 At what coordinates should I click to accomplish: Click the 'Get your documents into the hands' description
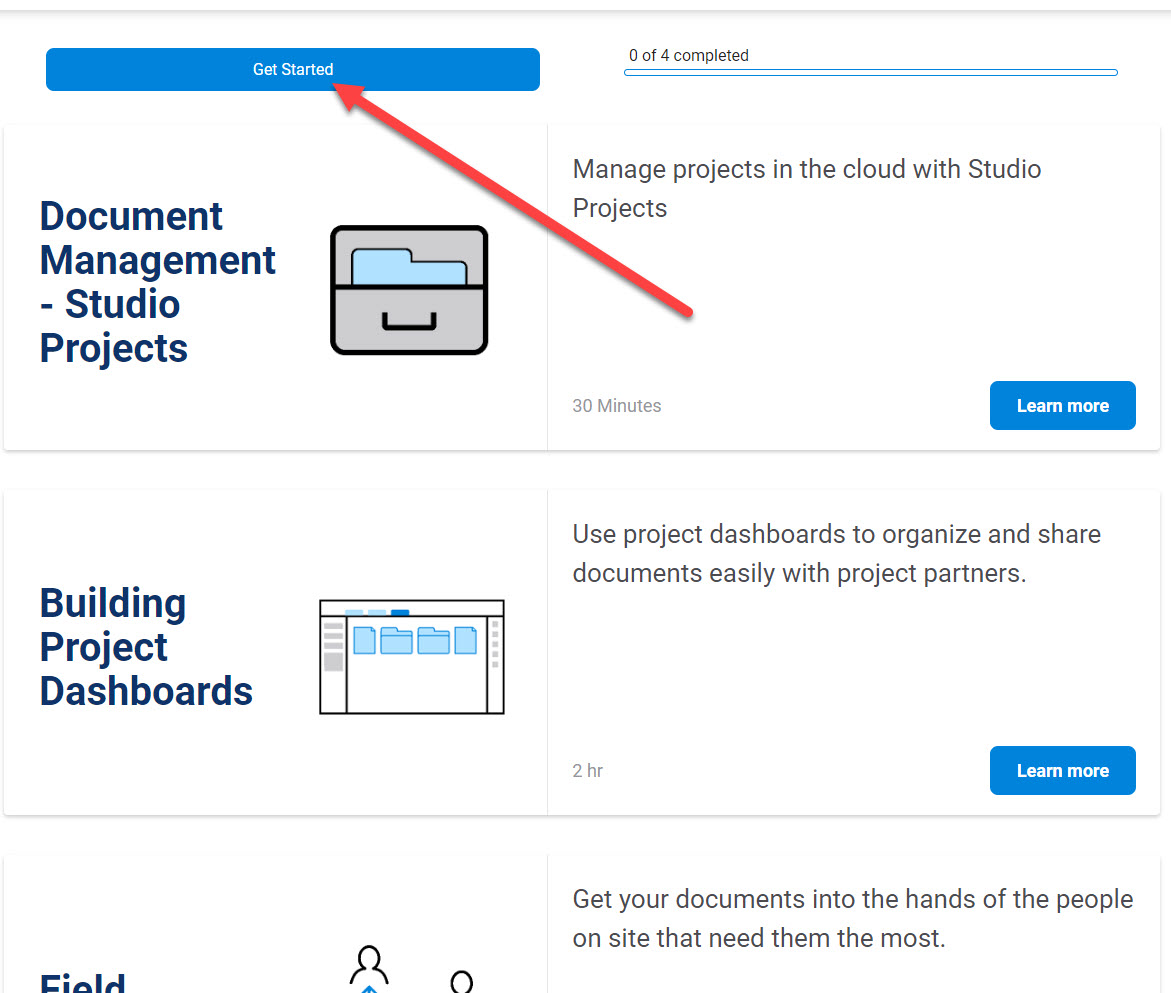(853, 918)
